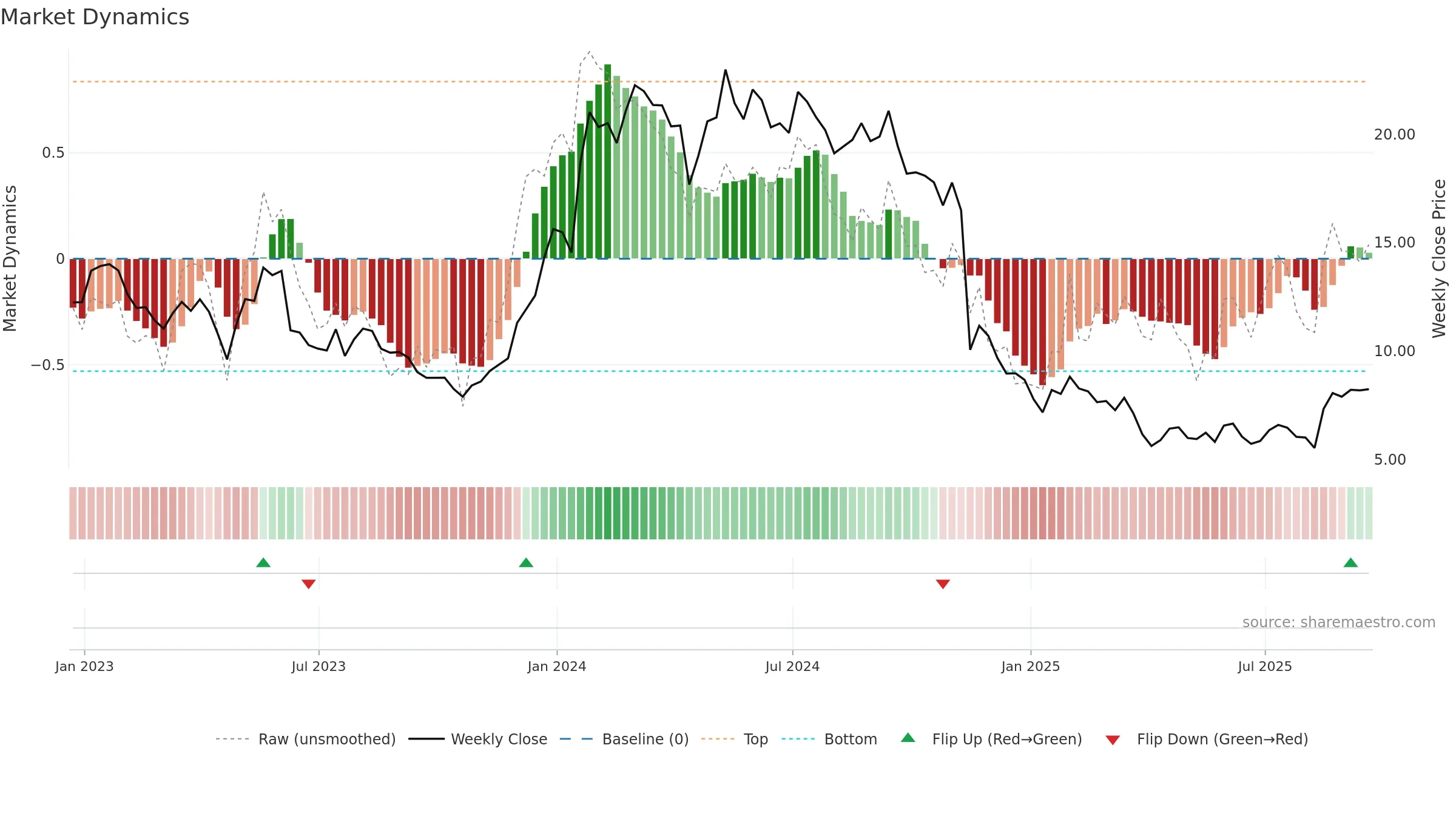Click the black Weekly Close legend line sample
Viewport: 1456px width, 819px height.
click(x=426, y=739)
